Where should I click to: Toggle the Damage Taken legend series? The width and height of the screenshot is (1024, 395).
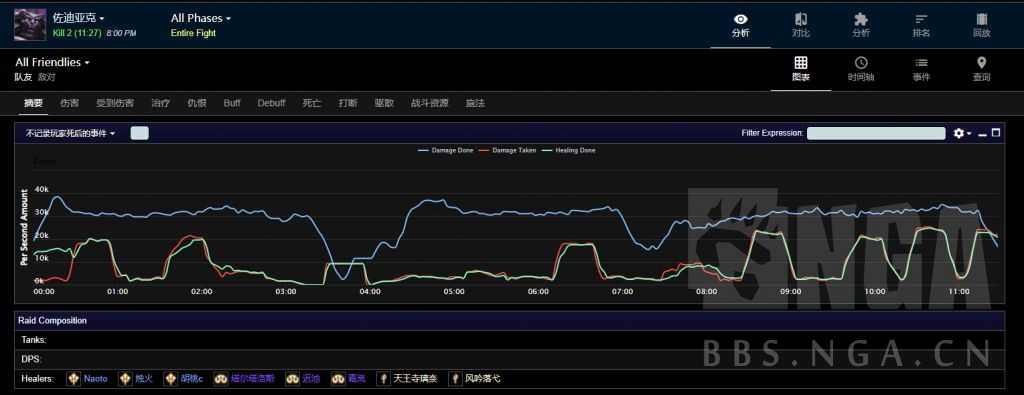507,150
